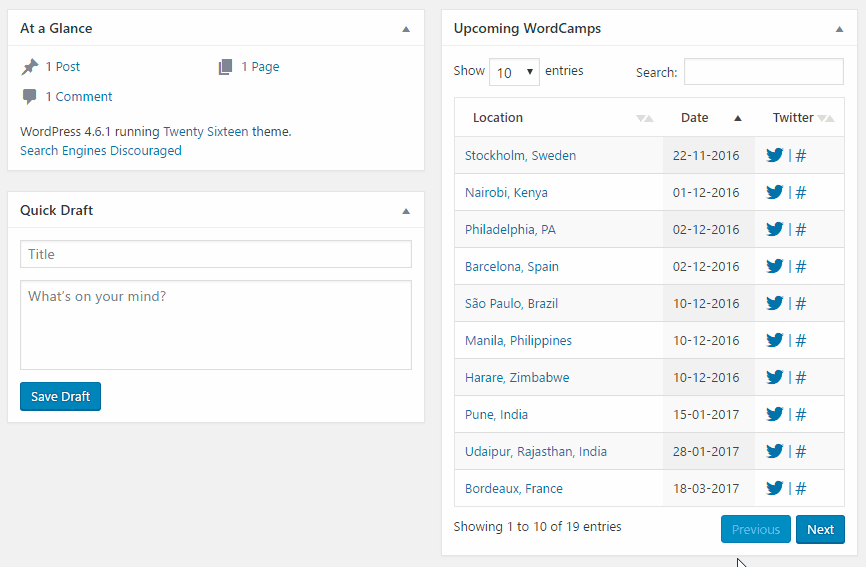Click hashtag link in Manila, Philippines row
866x567 pixels.
click(801, 341)
